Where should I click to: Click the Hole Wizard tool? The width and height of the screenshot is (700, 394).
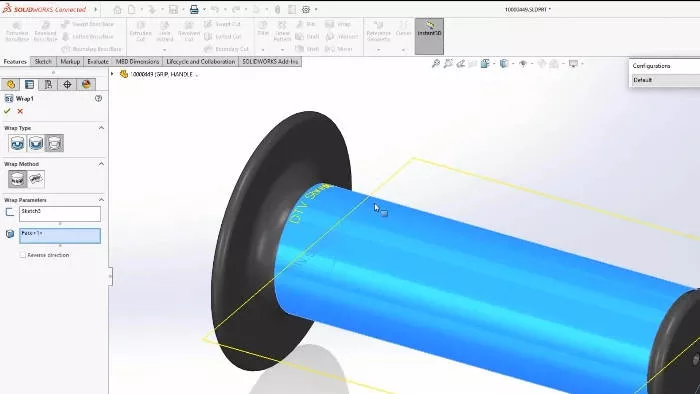pyautogui.click(x=164, y=32)
